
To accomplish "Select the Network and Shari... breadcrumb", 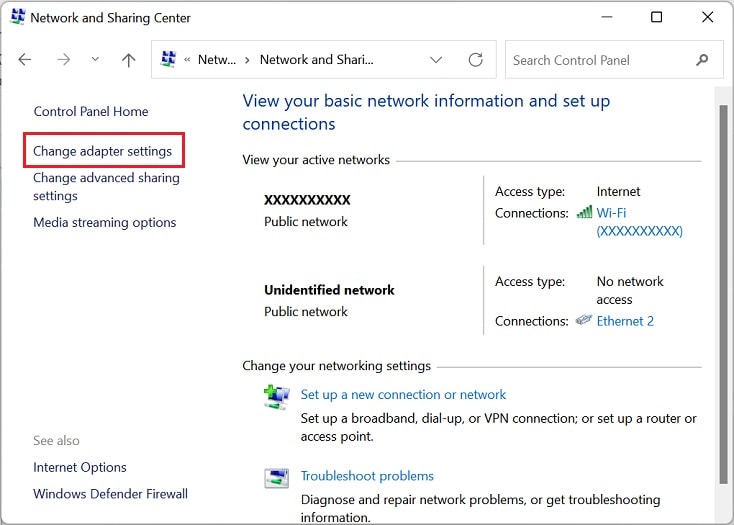I will (316, 60).
